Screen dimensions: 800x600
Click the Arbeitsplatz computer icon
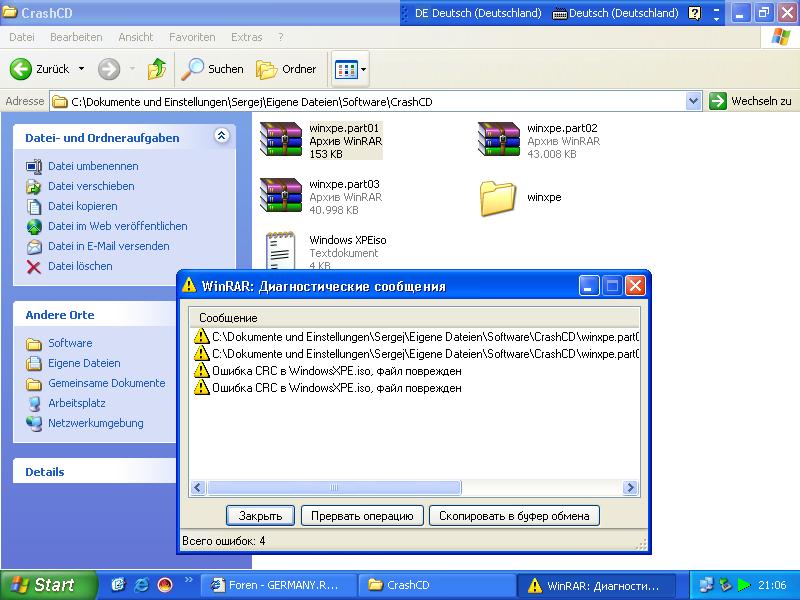(34, 403)
